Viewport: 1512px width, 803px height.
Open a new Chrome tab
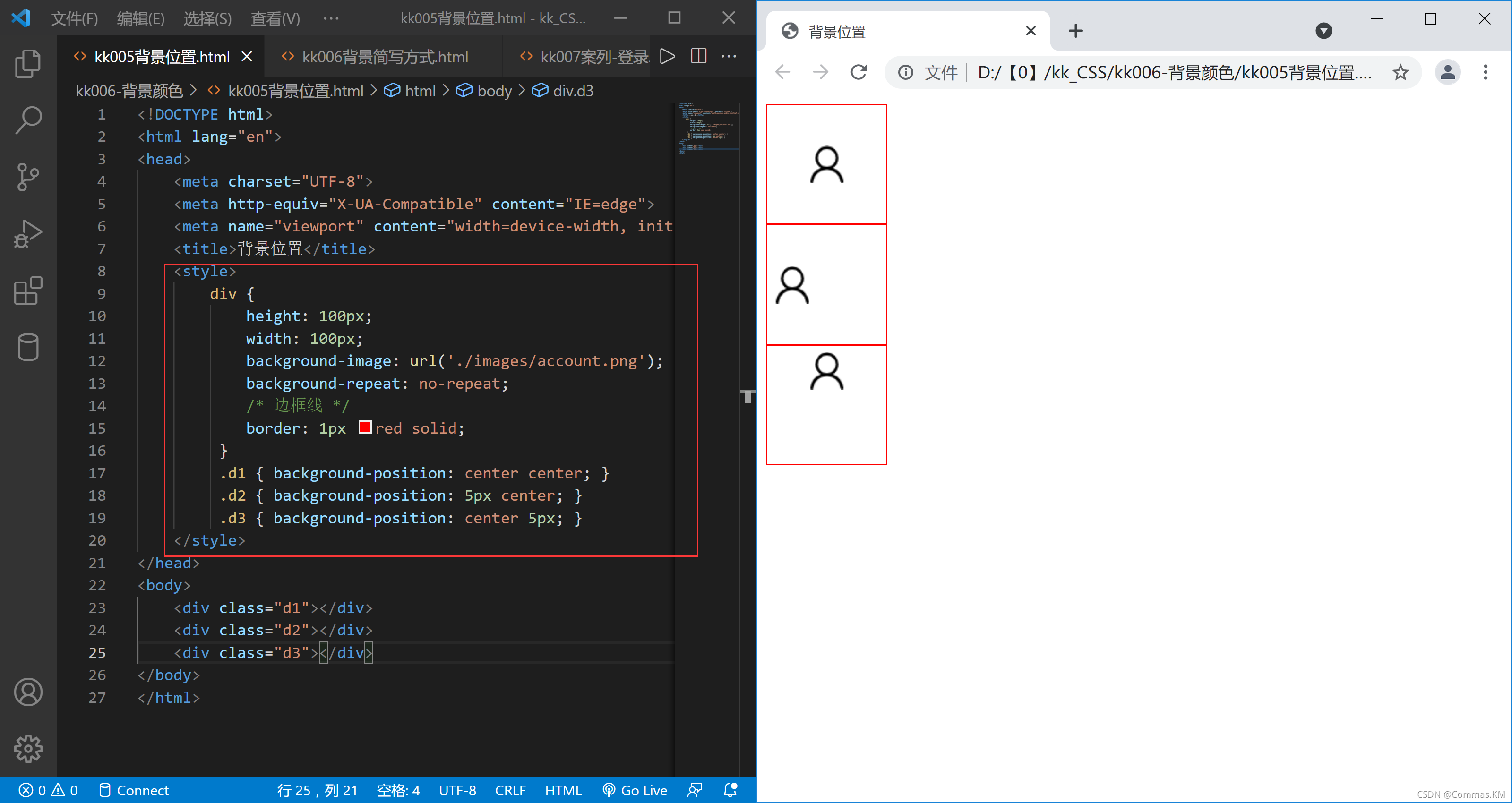coord(1075,31)
